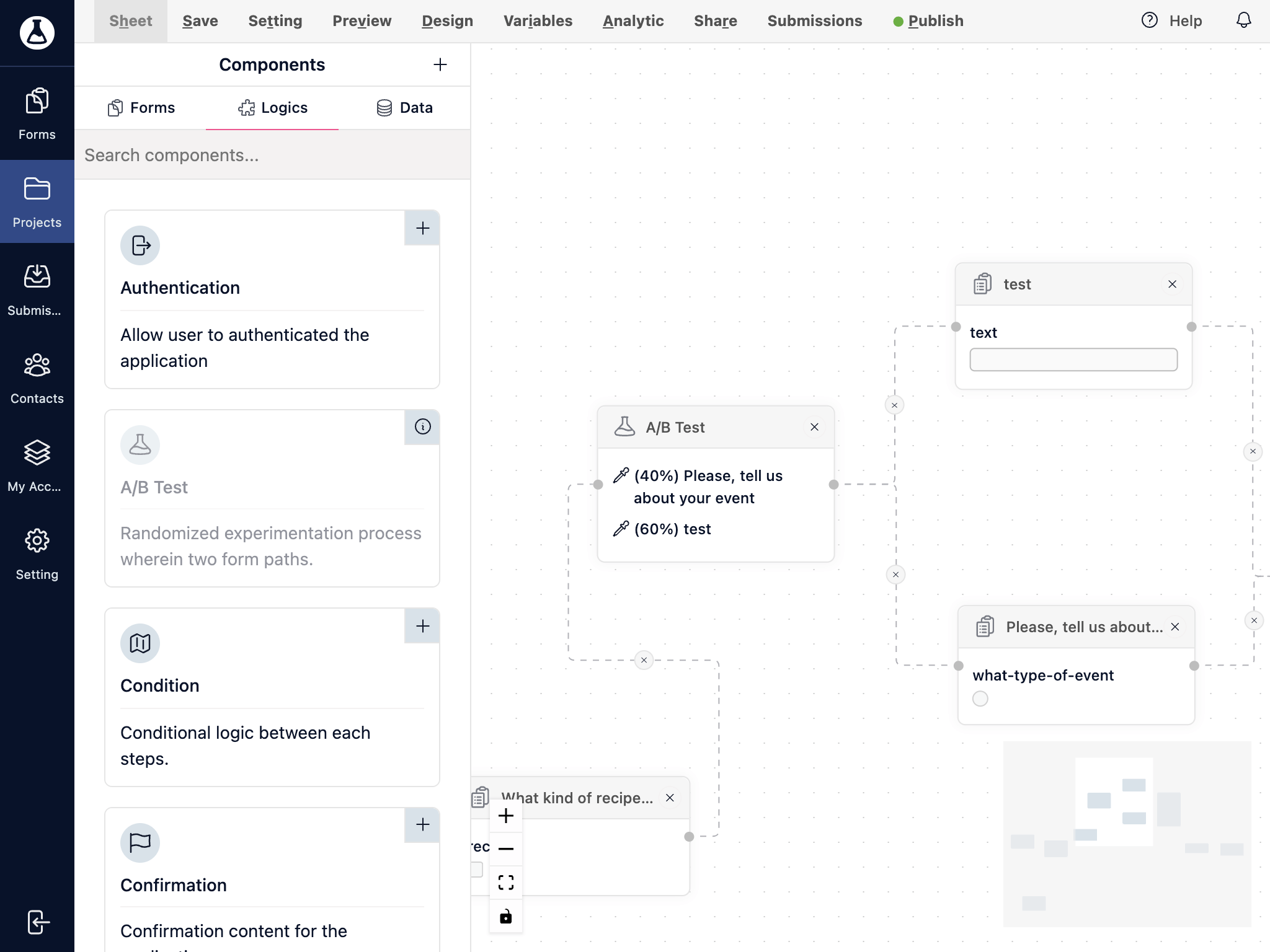Screen dimensions: 1270x952
Task: Click the Variables menu item
Action: click(x=537, y=20)
